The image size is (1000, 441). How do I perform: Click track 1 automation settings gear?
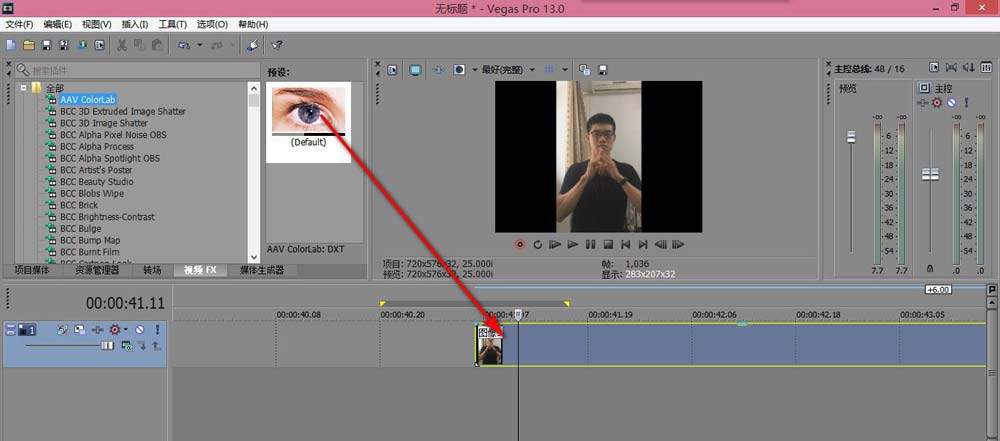pyautogui.click(x=115, y=330)
